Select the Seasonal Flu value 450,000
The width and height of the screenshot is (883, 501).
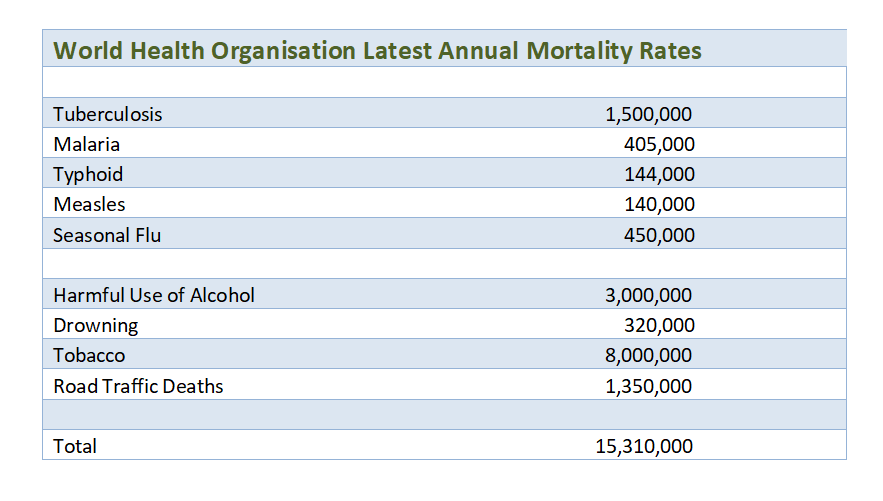click(x=659, y=235)
